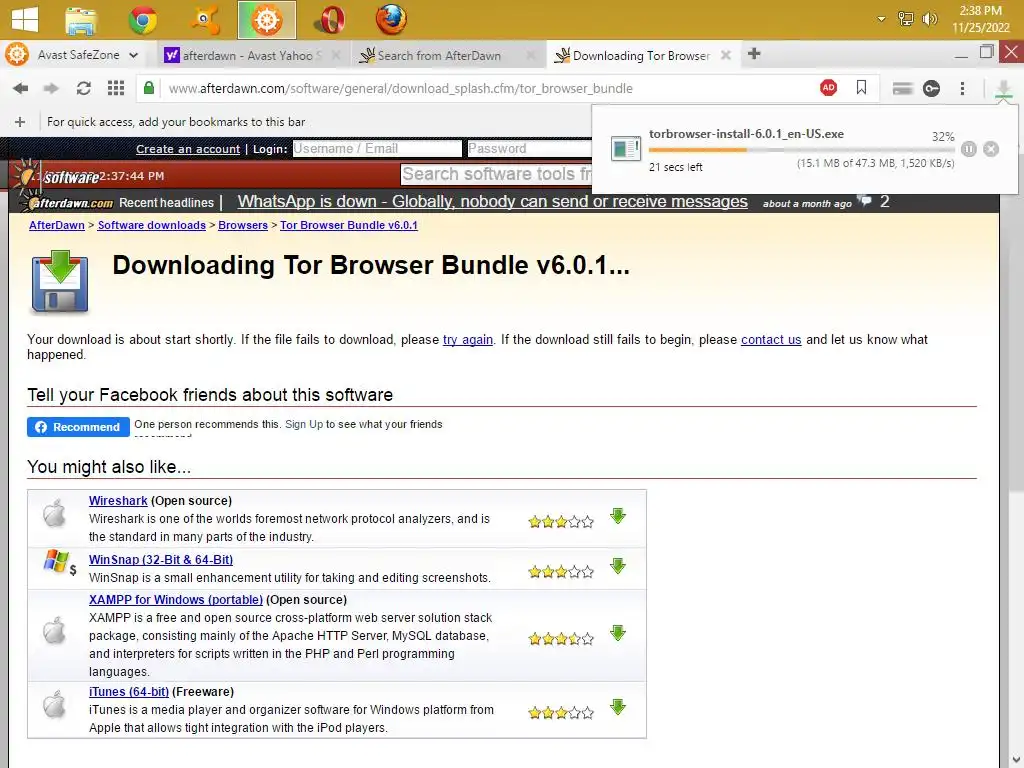1024x768 pixels.
Task: Click the Facebook Sign Up link
Action: (x=304, y=424)
